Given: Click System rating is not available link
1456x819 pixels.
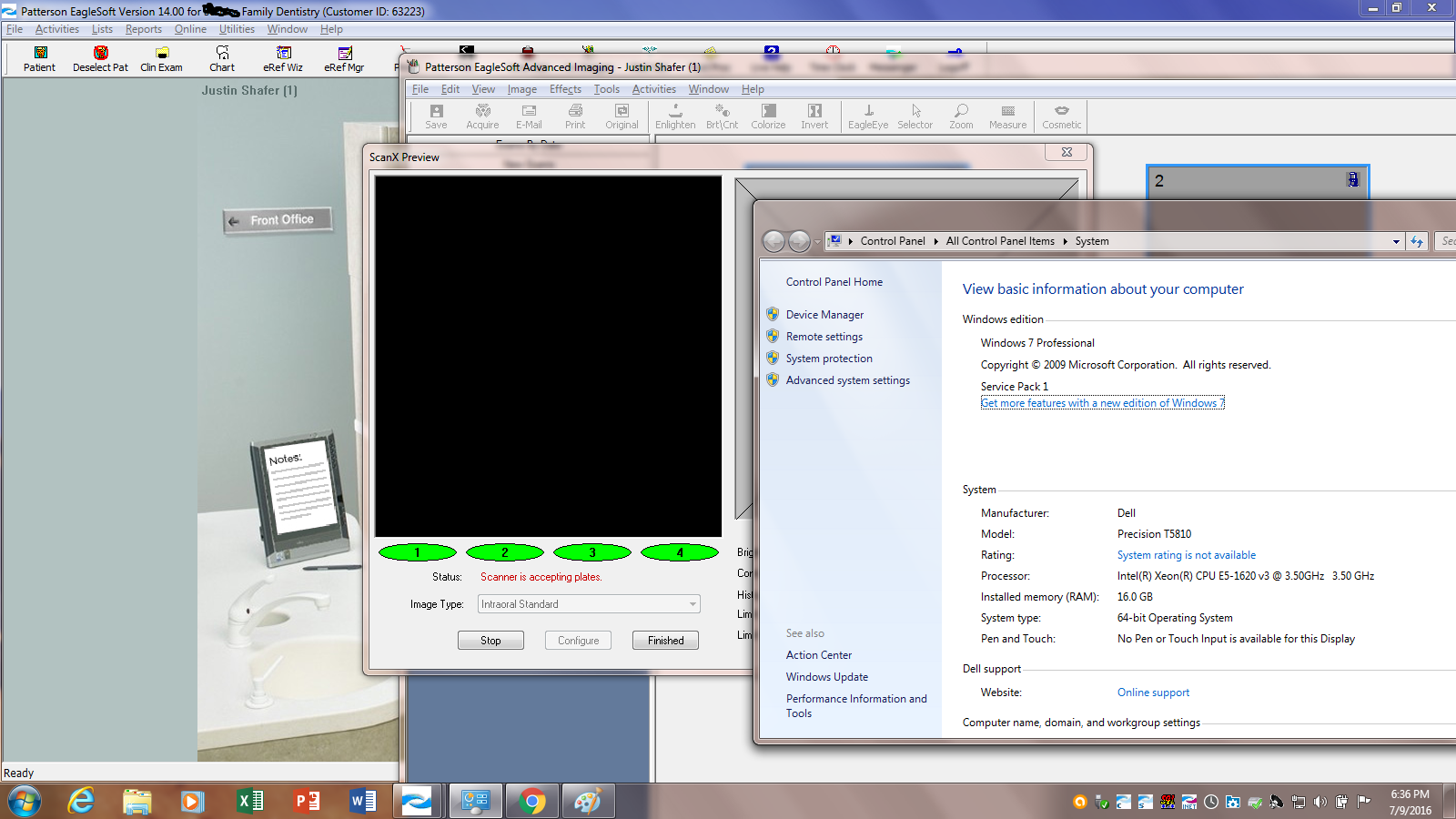Looking at the screenshot, I should [x=1187, y=555].
